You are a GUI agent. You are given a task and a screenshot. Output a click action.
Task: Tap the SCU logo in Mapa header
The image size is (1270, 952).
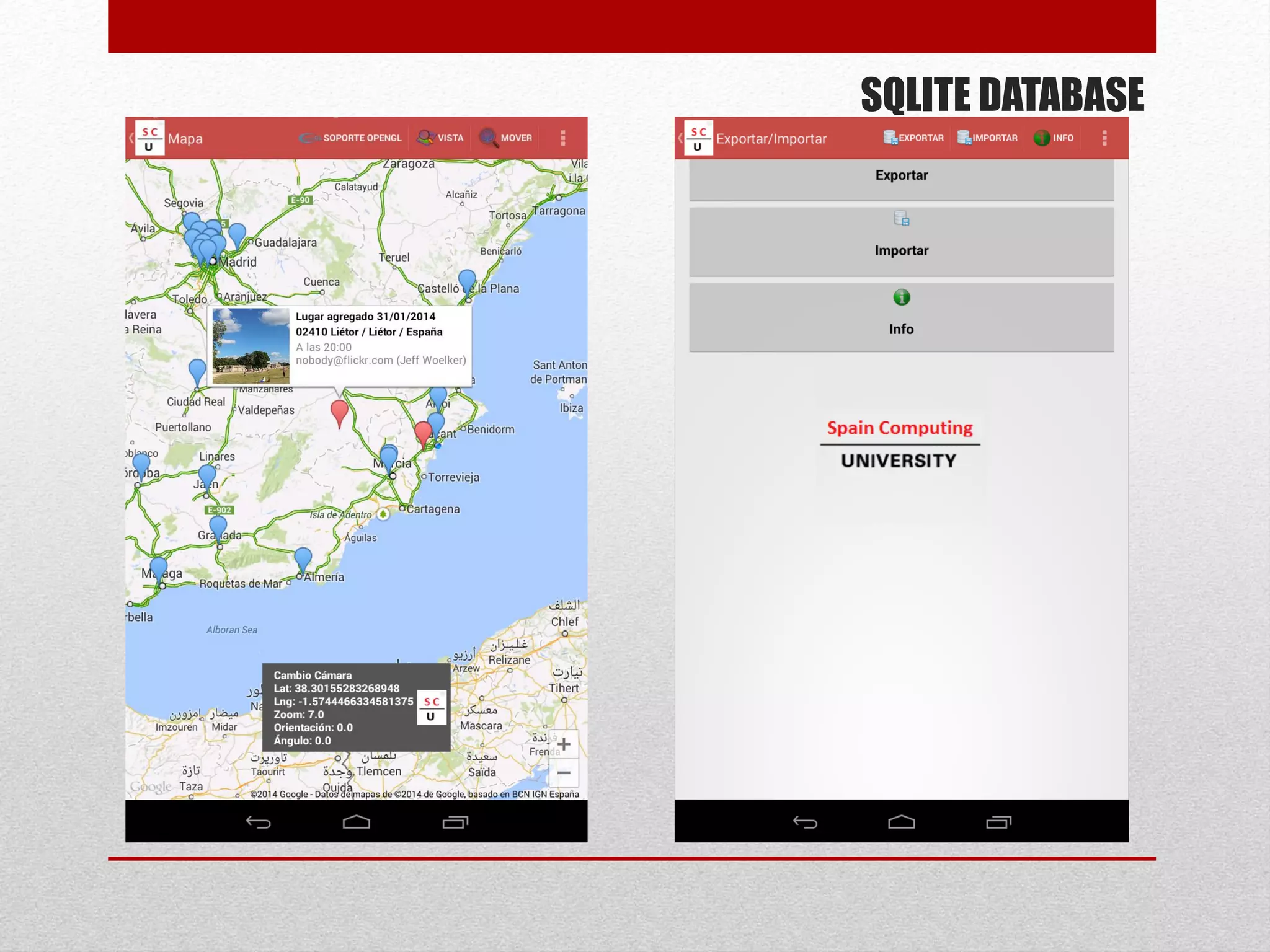149,138
